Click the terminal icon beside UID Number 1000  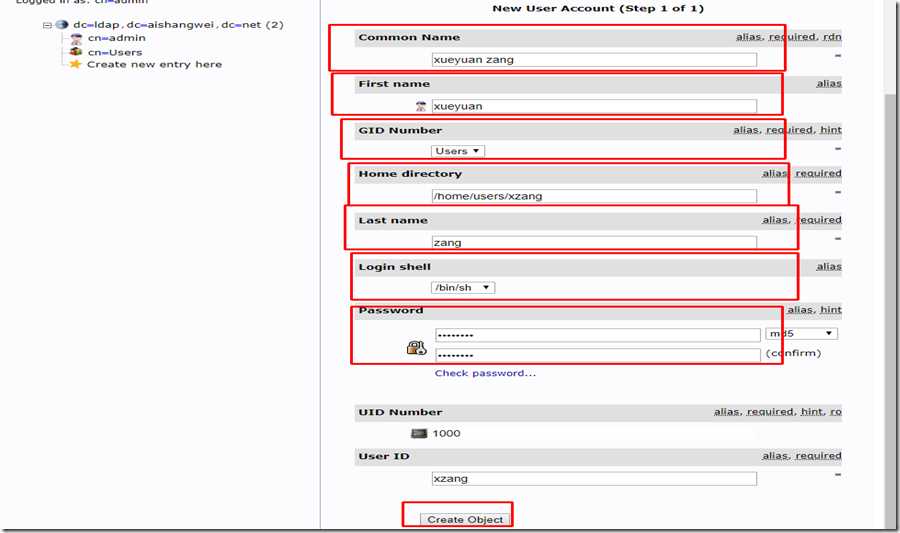click(420, 433)
